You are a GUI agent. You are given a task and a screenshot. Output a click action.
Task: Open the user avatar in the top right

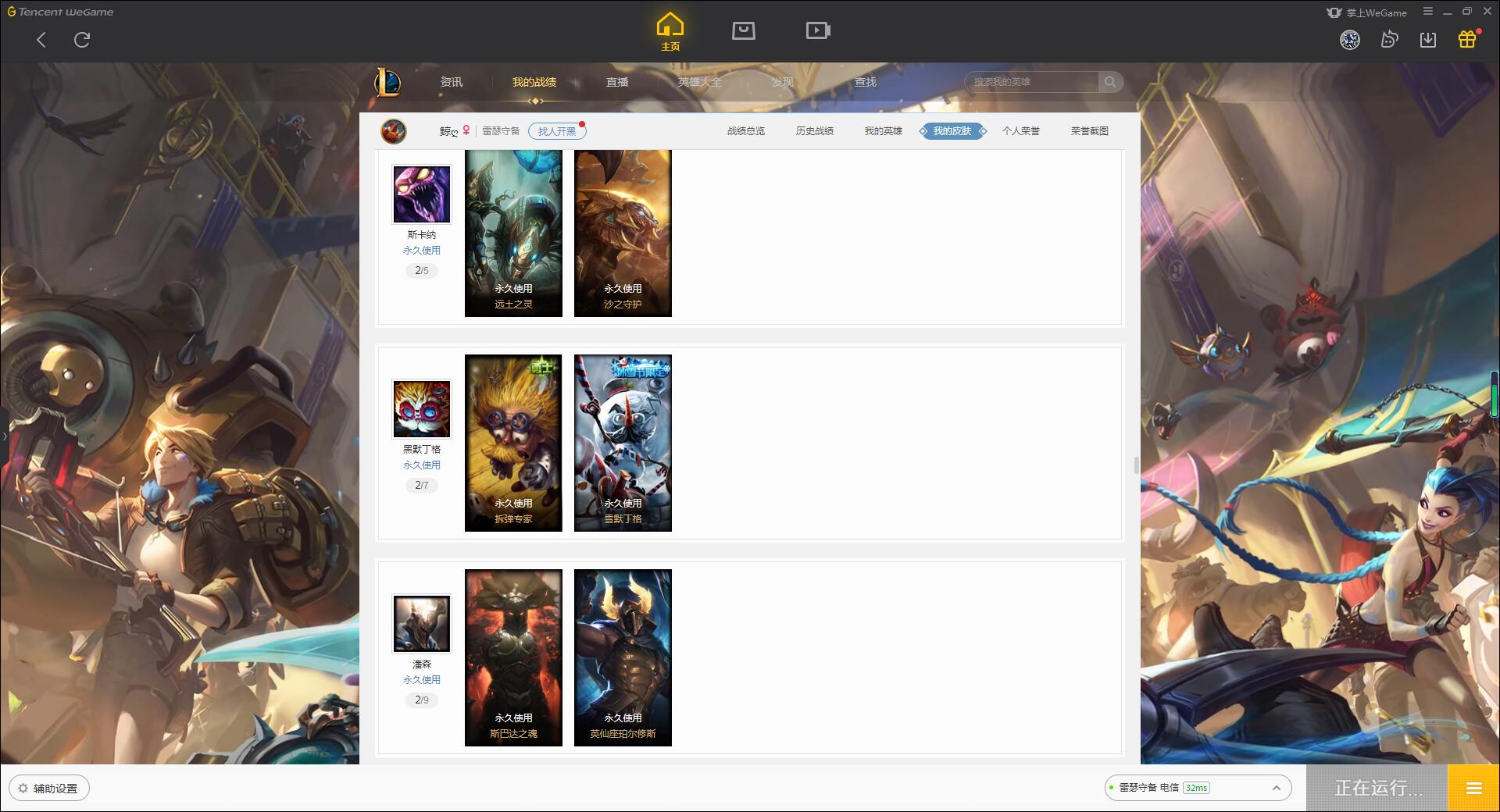pyautogui.click(x=1350, y=40)
